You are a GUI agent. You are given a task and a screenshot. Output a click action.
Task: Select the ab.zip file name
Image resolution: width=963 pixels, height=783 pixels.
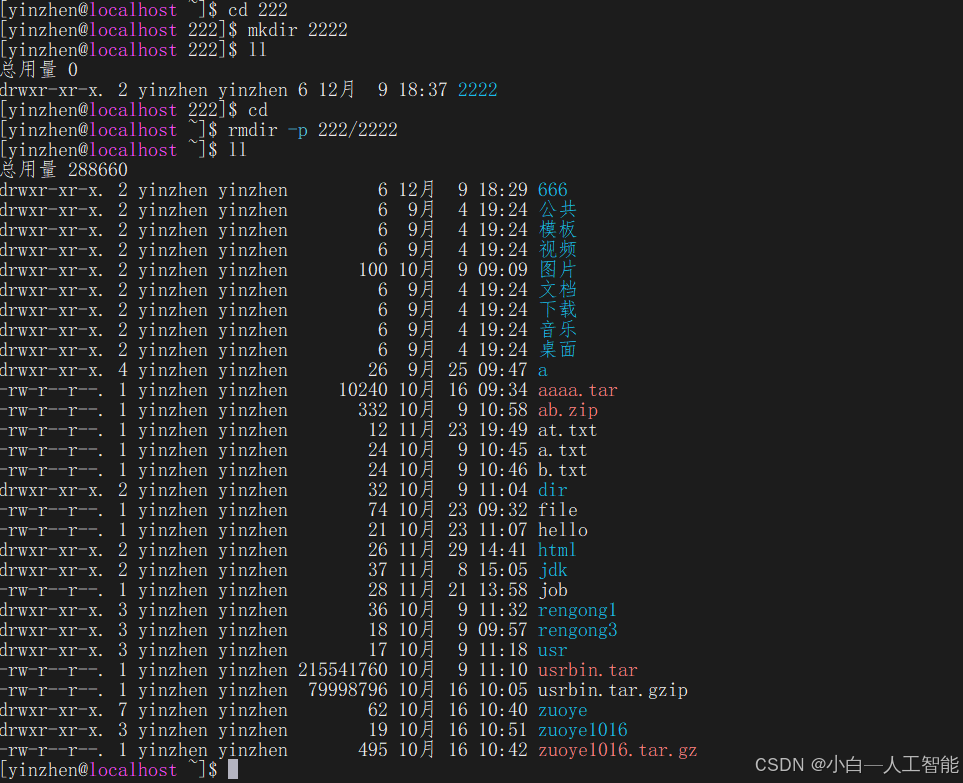pyautogui.click(x=567, y=410)
